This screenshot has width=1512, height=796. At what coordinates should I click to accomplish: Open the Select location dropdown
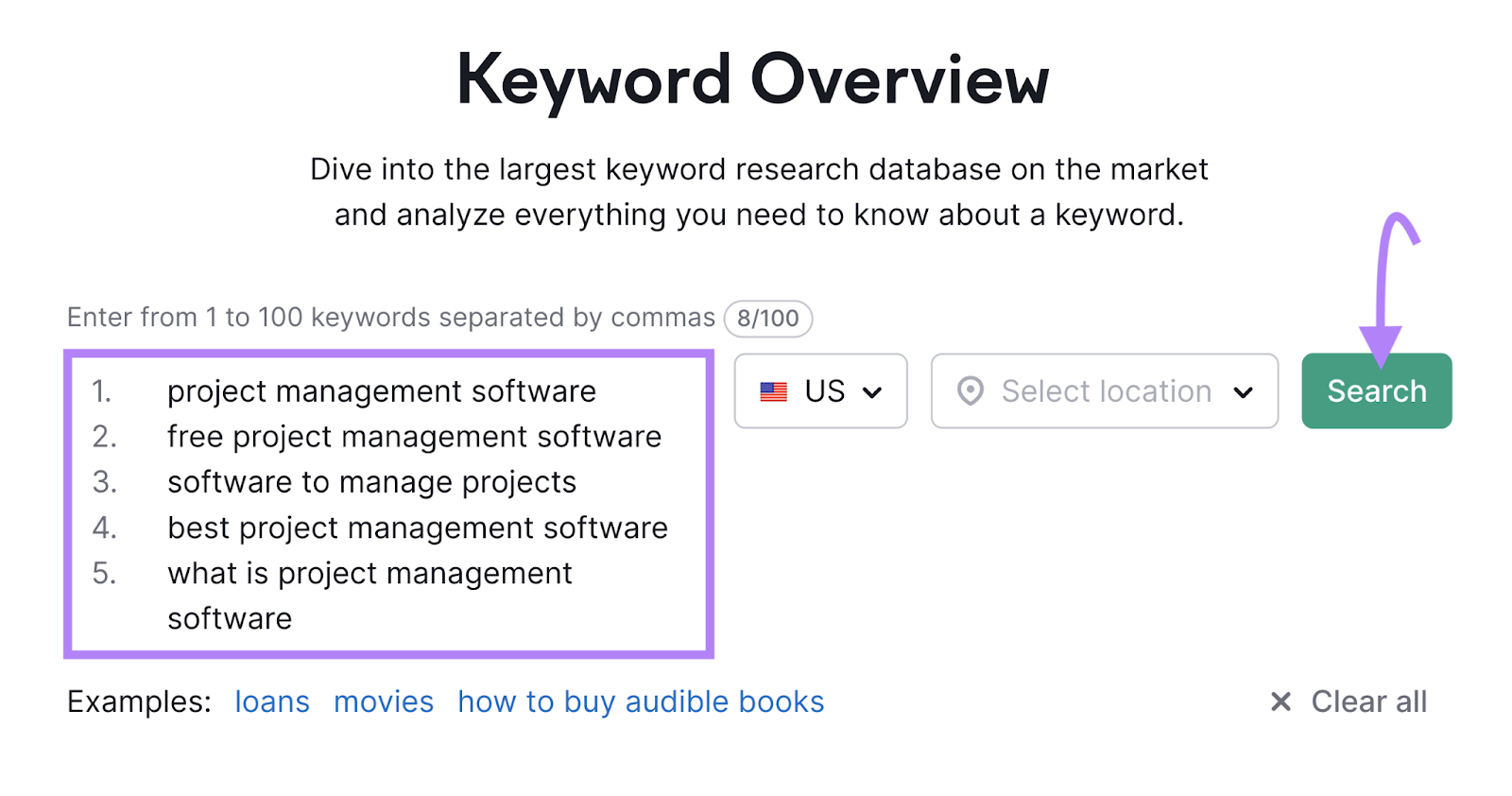pyautogui.click(x=1104, y=390)
